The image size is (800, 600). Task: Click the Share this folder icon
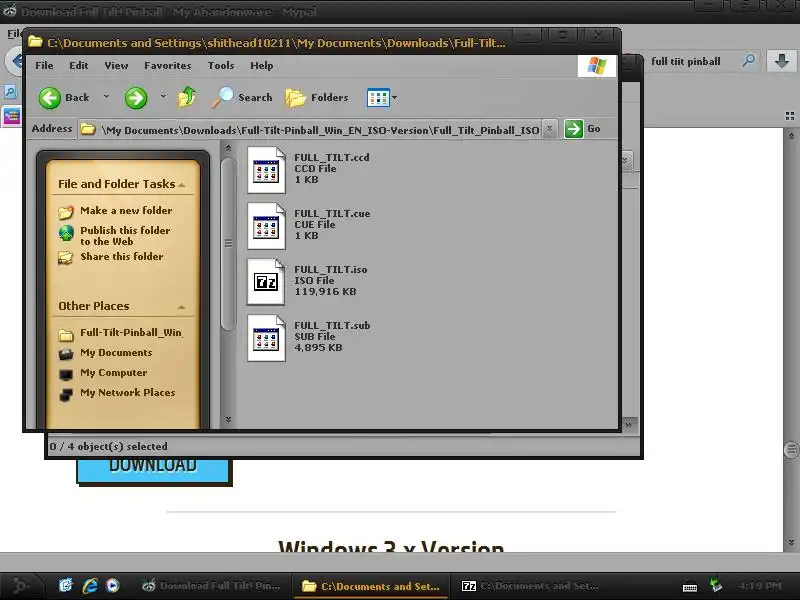click(65, 258)
